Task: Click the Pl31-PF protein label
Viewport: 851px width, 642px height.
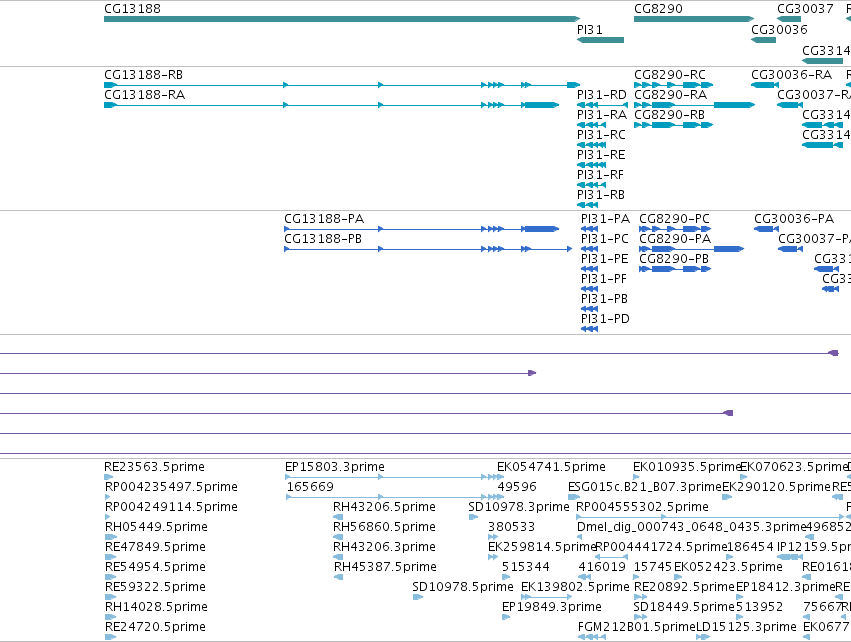Action: [604, 279]
